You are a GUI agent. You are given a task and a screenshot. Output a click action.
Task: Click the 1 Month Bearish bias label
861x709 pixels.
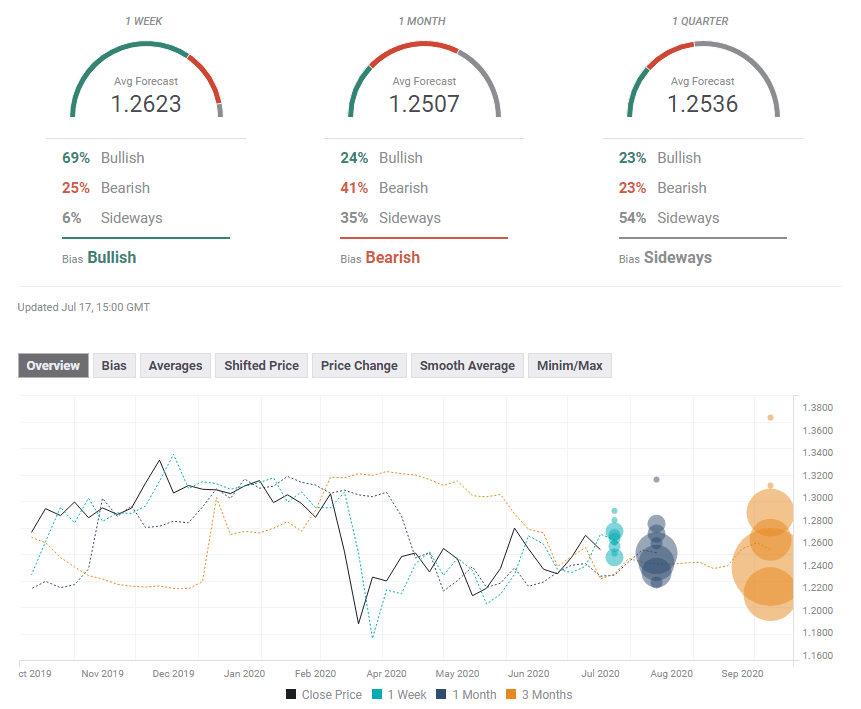tap(392, 257)
